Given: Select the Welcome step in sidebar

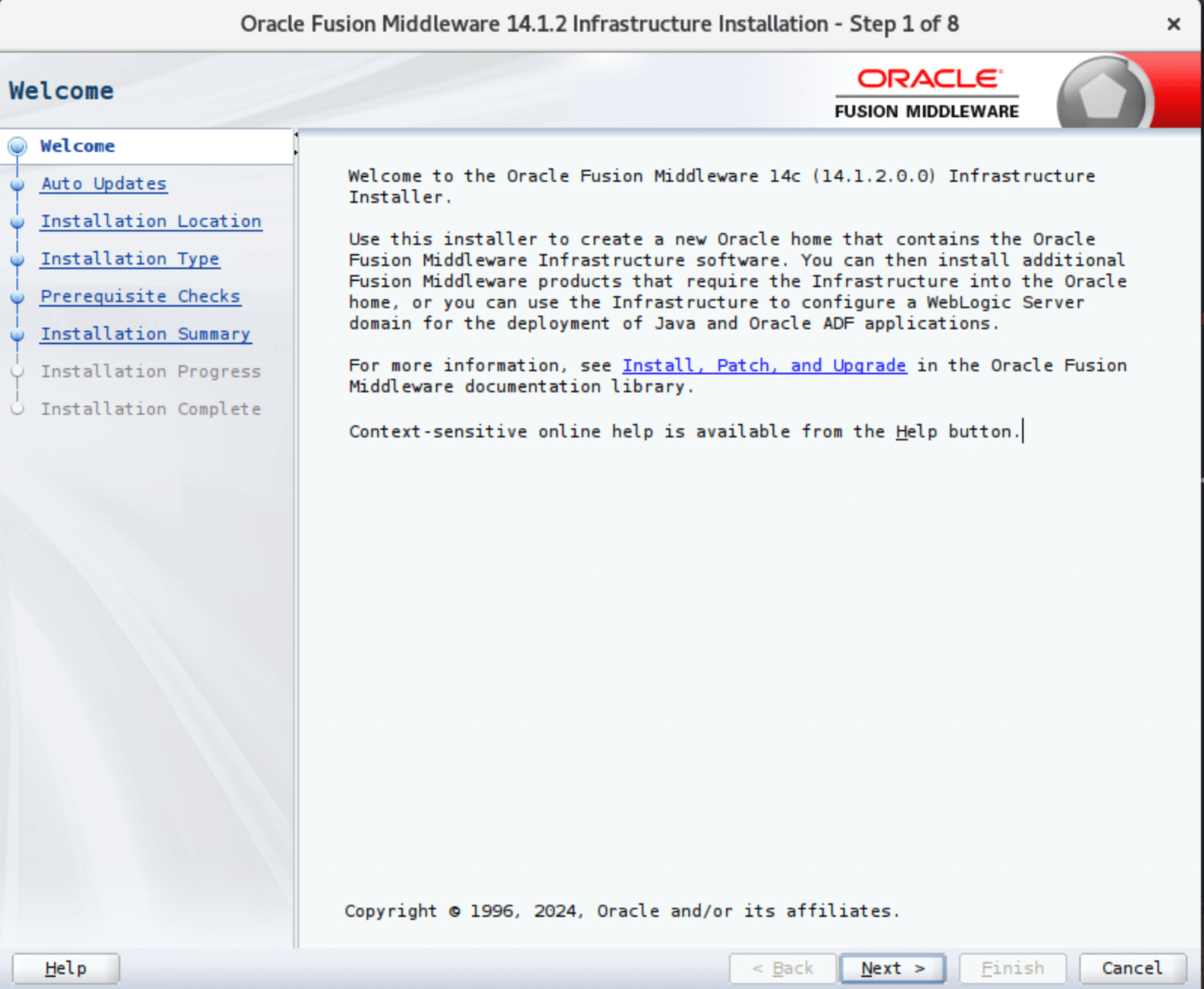Looking at the screenshot, I should click(77, 146).
